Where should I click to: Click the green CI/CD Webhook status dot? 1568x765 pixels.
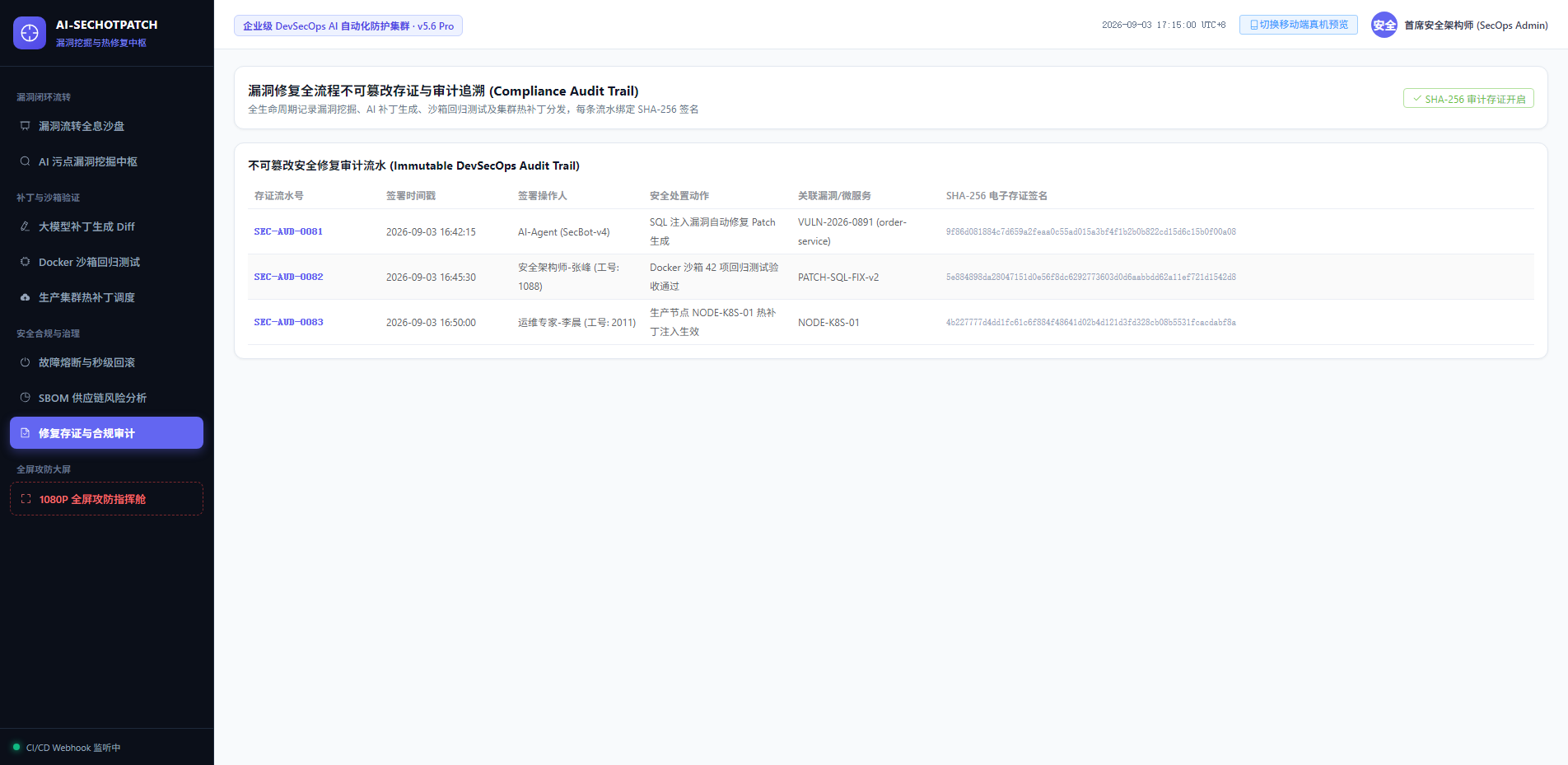pos(16,748)
